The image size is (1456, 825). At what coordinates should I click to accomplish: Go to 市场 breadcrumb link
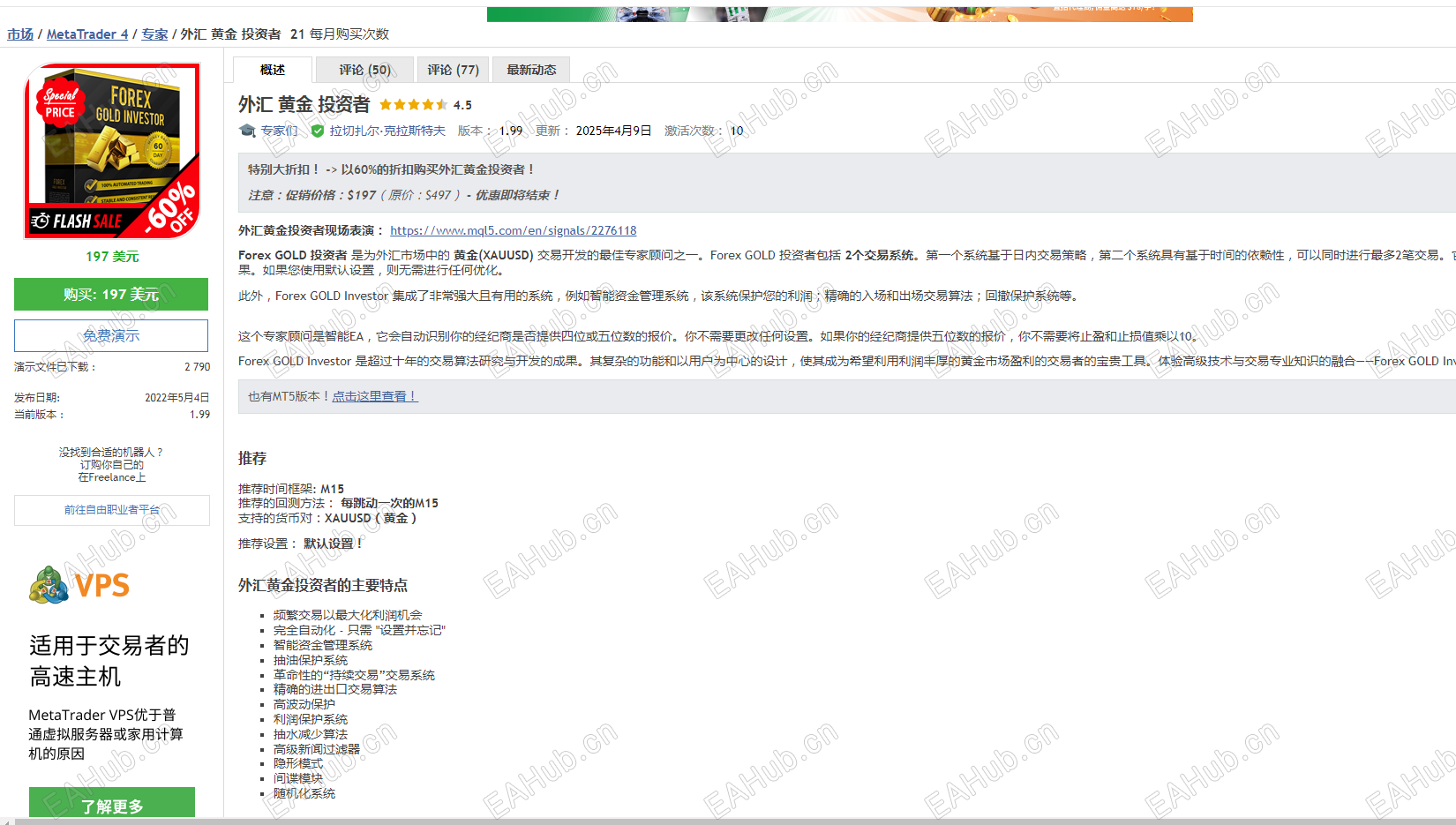point(20,34)
